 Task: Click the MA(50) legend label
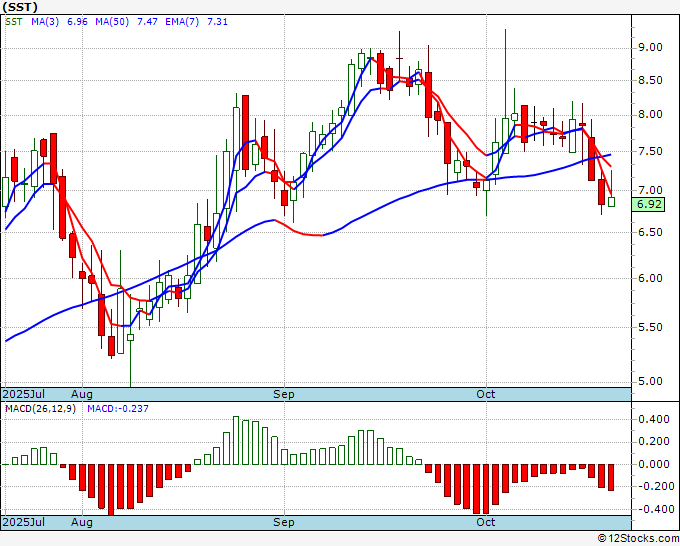[112, 22]
